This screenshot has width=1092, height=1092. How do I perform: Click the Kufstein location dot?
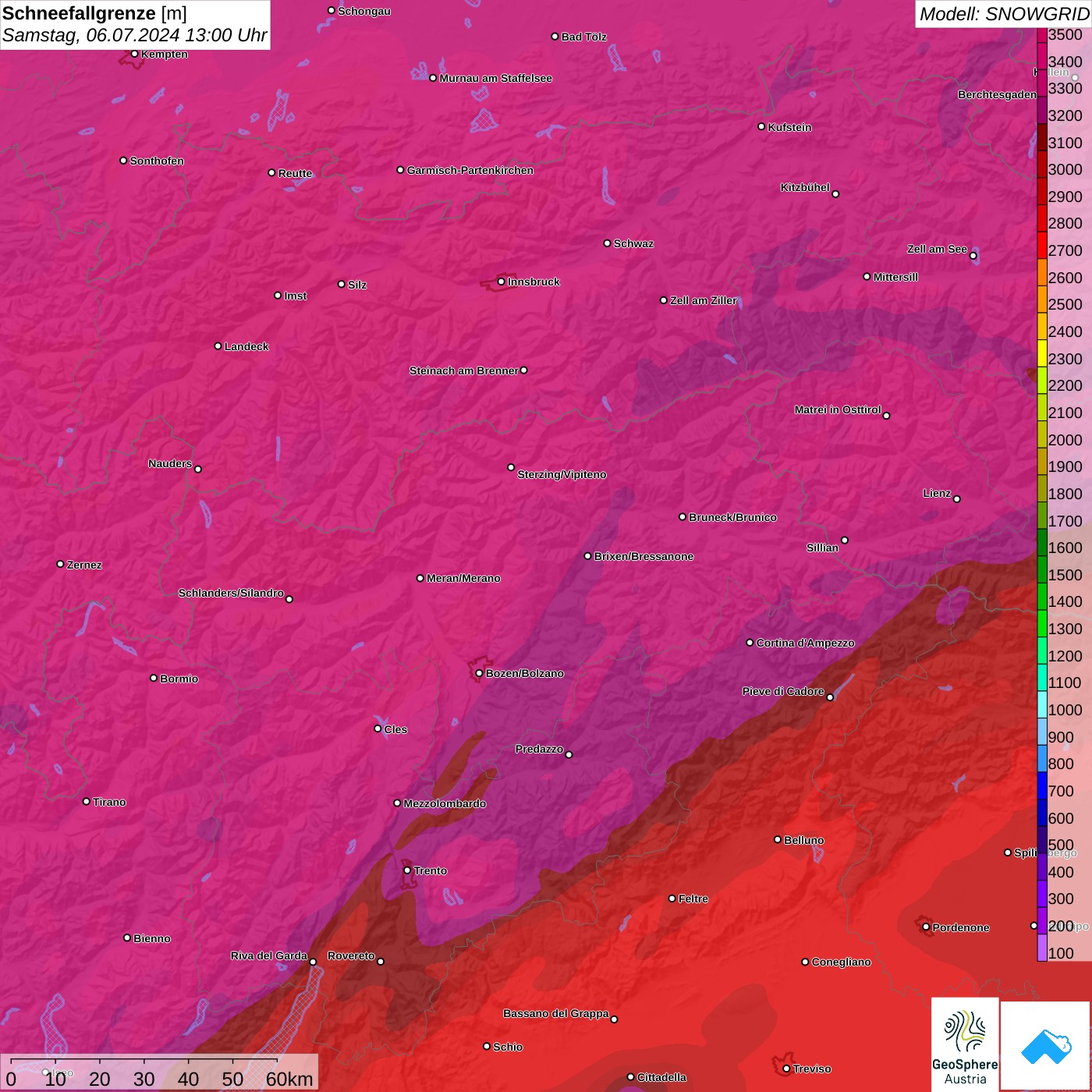pos(761,126)
